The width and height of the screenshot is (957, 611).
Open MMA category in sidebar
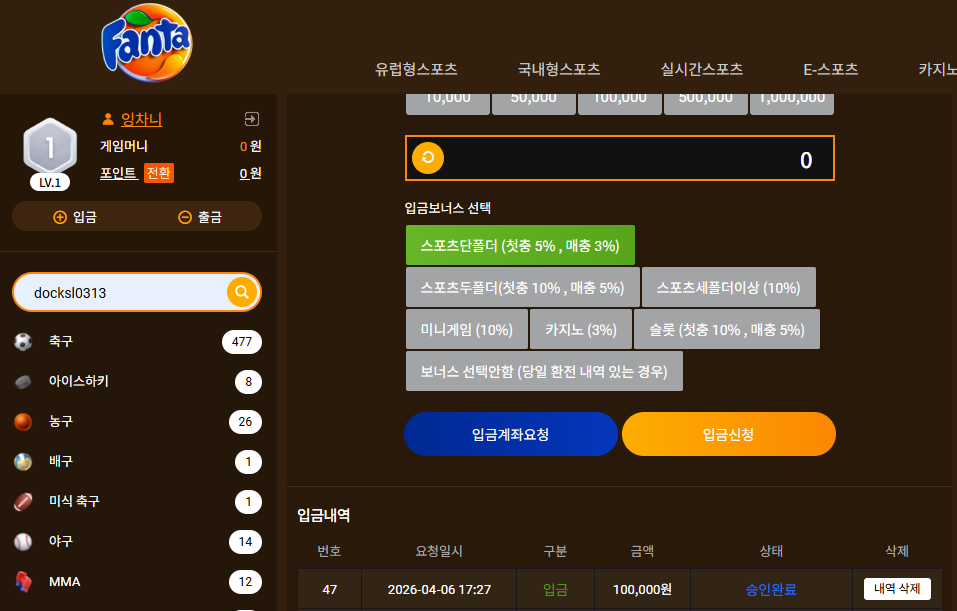[x=137, y=582]
